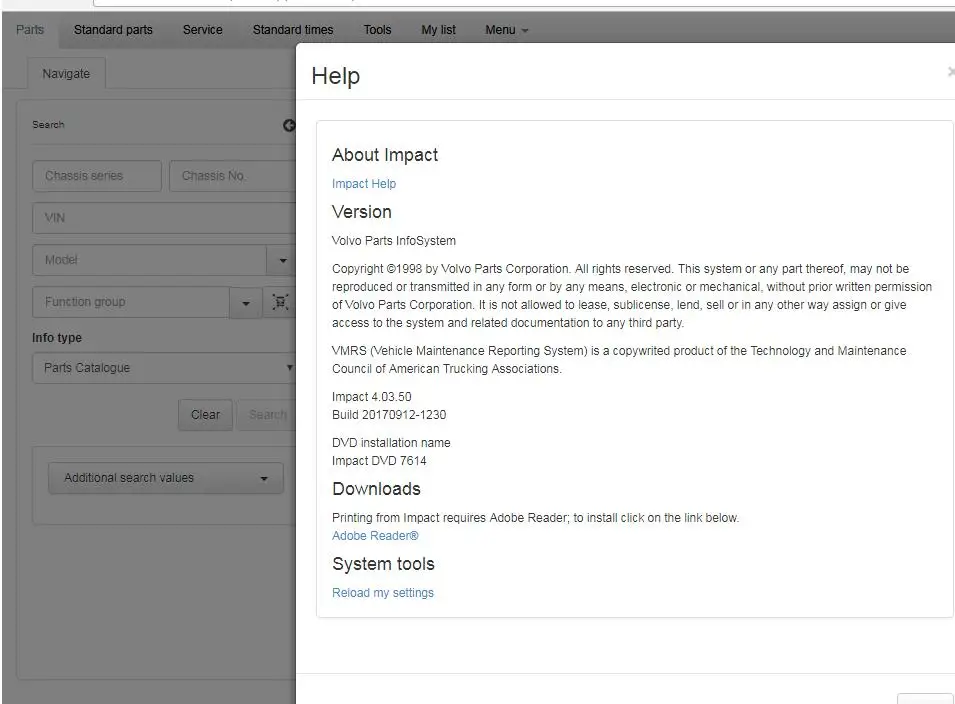Click into the VIN input field
The height and width of the screenshot is (704, 955).
[x=164, y=218]
